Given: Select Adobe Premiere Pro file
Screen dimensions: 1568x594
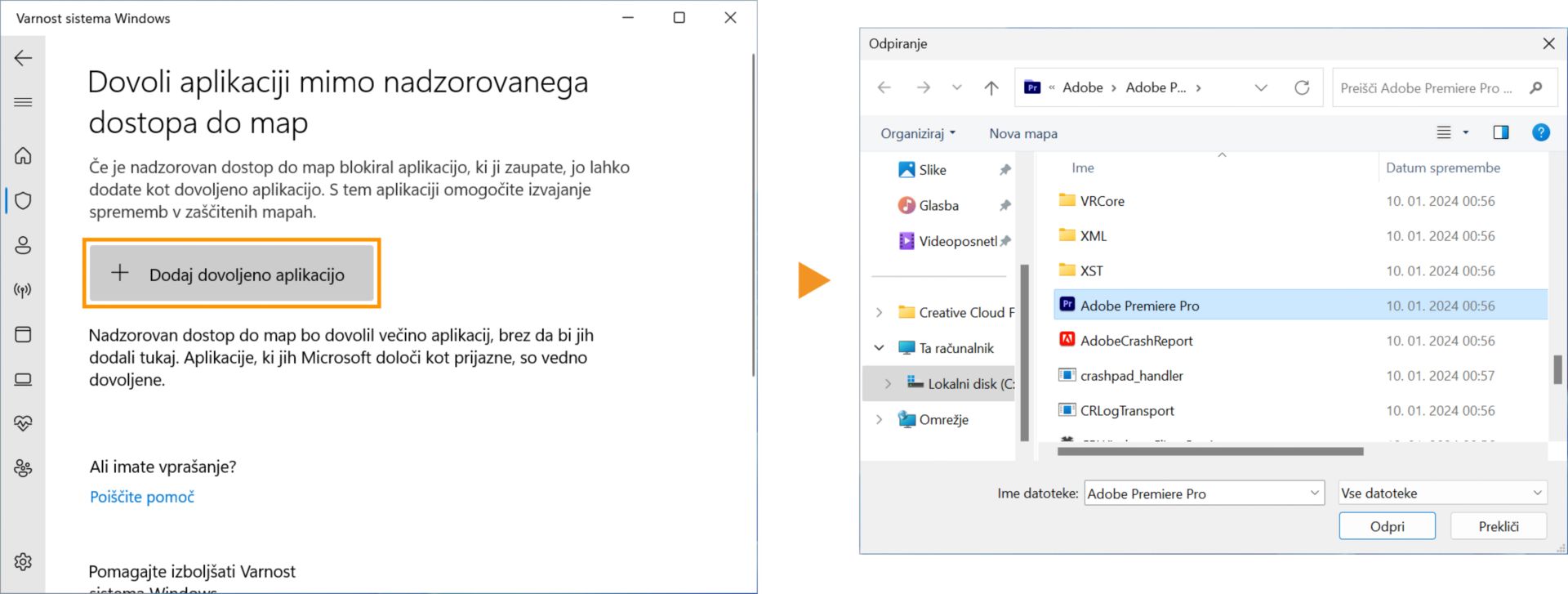Looking at the screenshot, I should (1300, 306).
